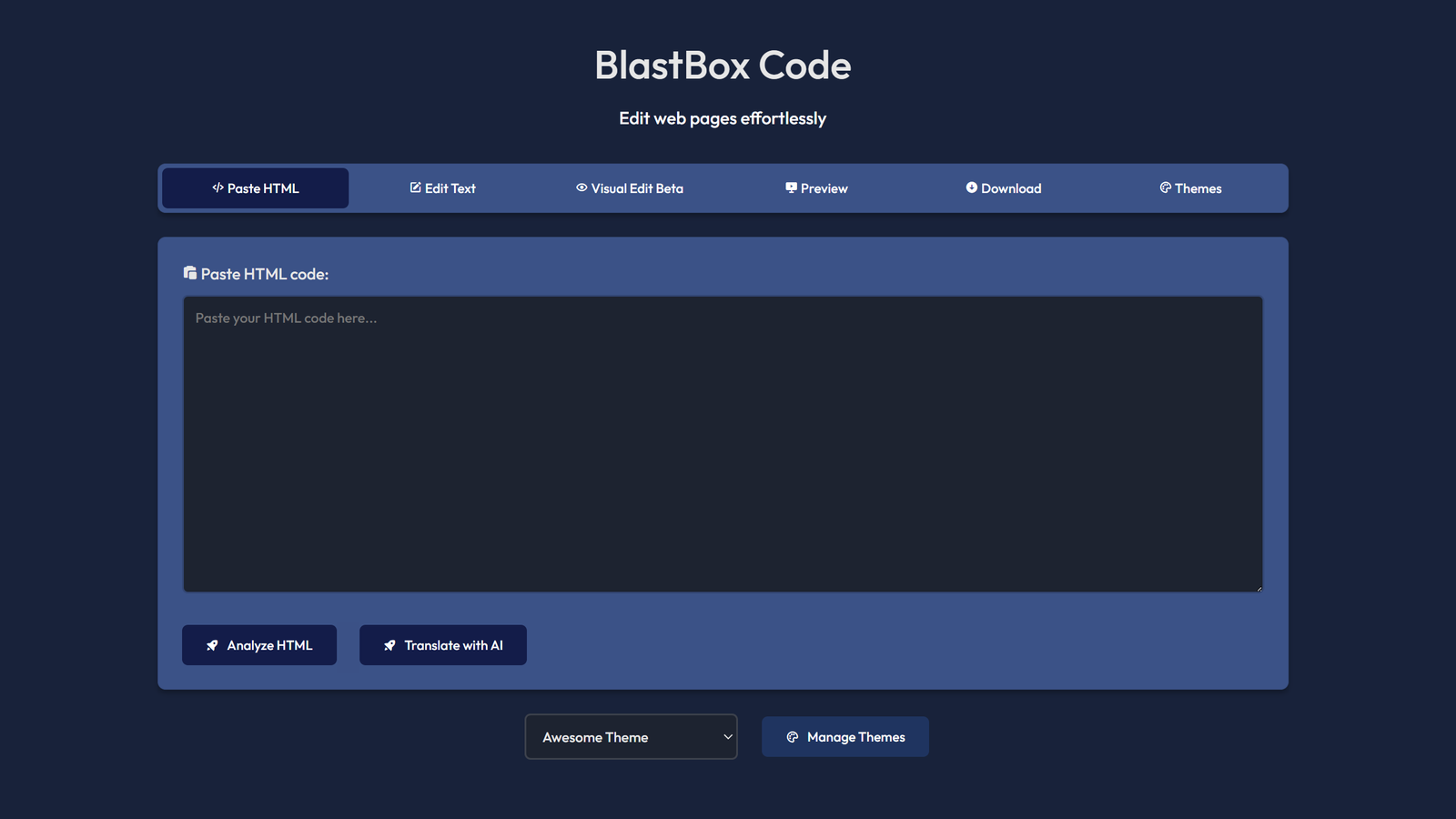
Task: Toggle the Visual Edit Beta view
Action: [x=629, y=187]
